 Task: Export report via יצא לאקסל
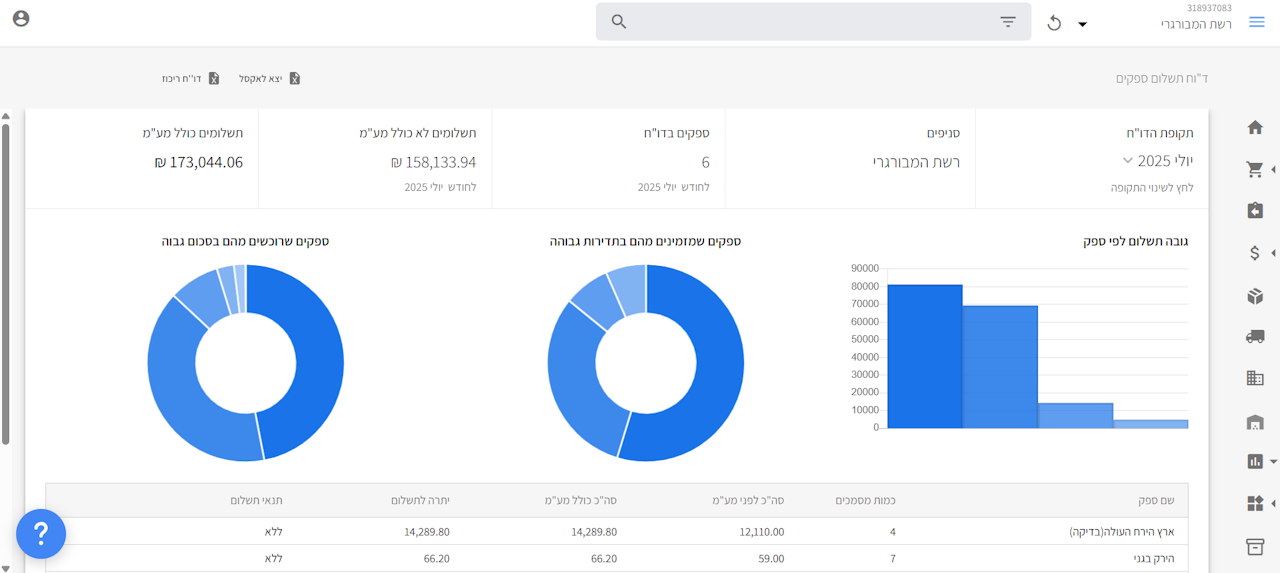pos(270,78)
